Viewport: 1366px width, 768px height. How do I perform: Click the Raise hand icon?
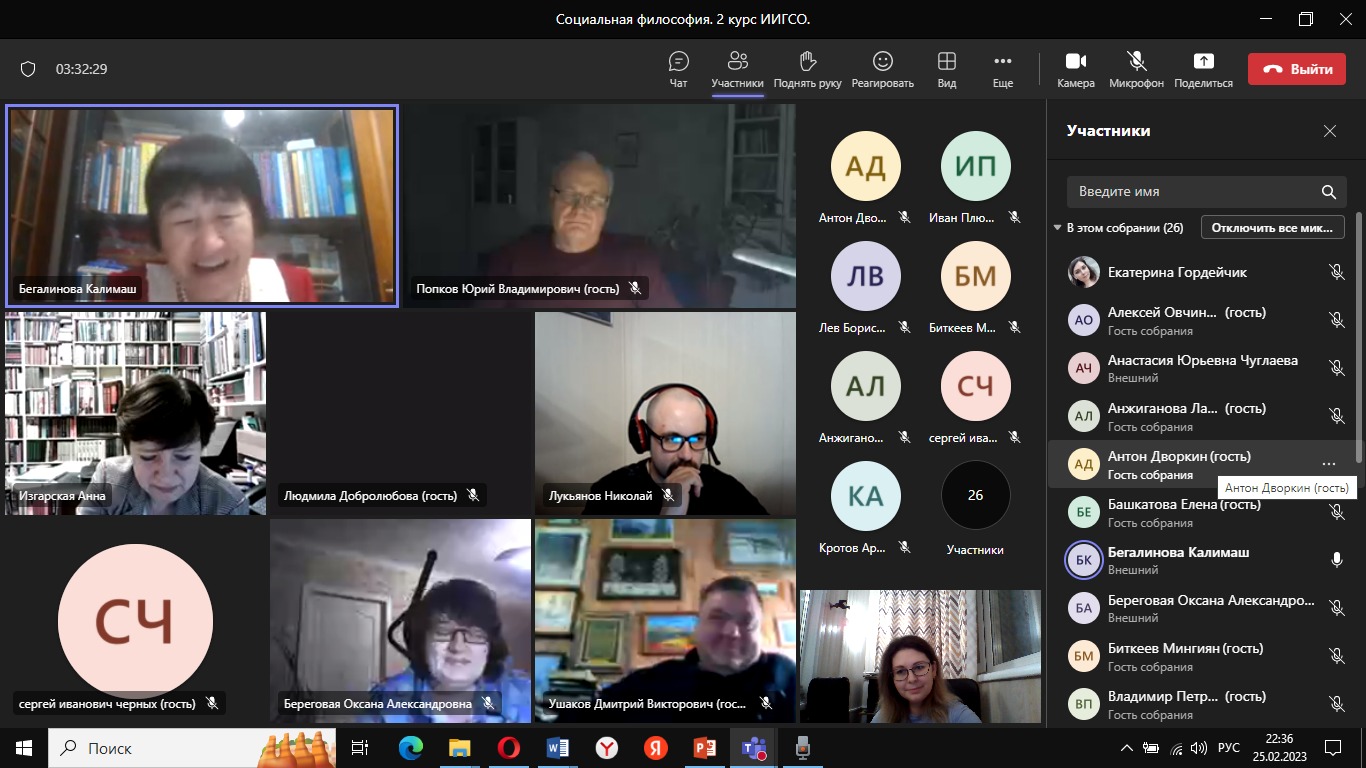tap(807, 62)
